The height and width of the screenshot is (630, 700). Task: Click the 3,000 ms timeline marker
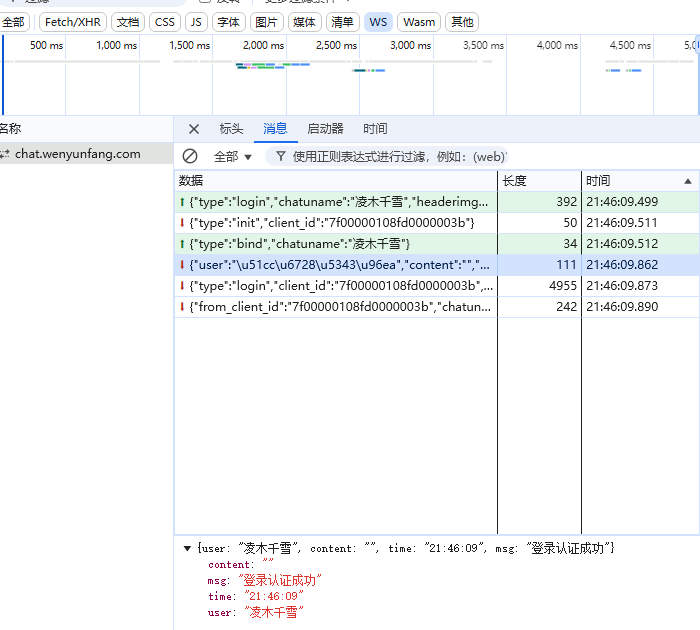tap(410, 46)
